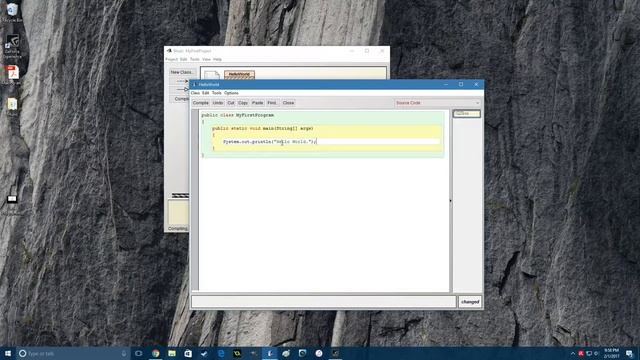Click the 'public static void main' line
Image resolution: width=640 pixels, height=360 pixels.
(x=262, y=128)
